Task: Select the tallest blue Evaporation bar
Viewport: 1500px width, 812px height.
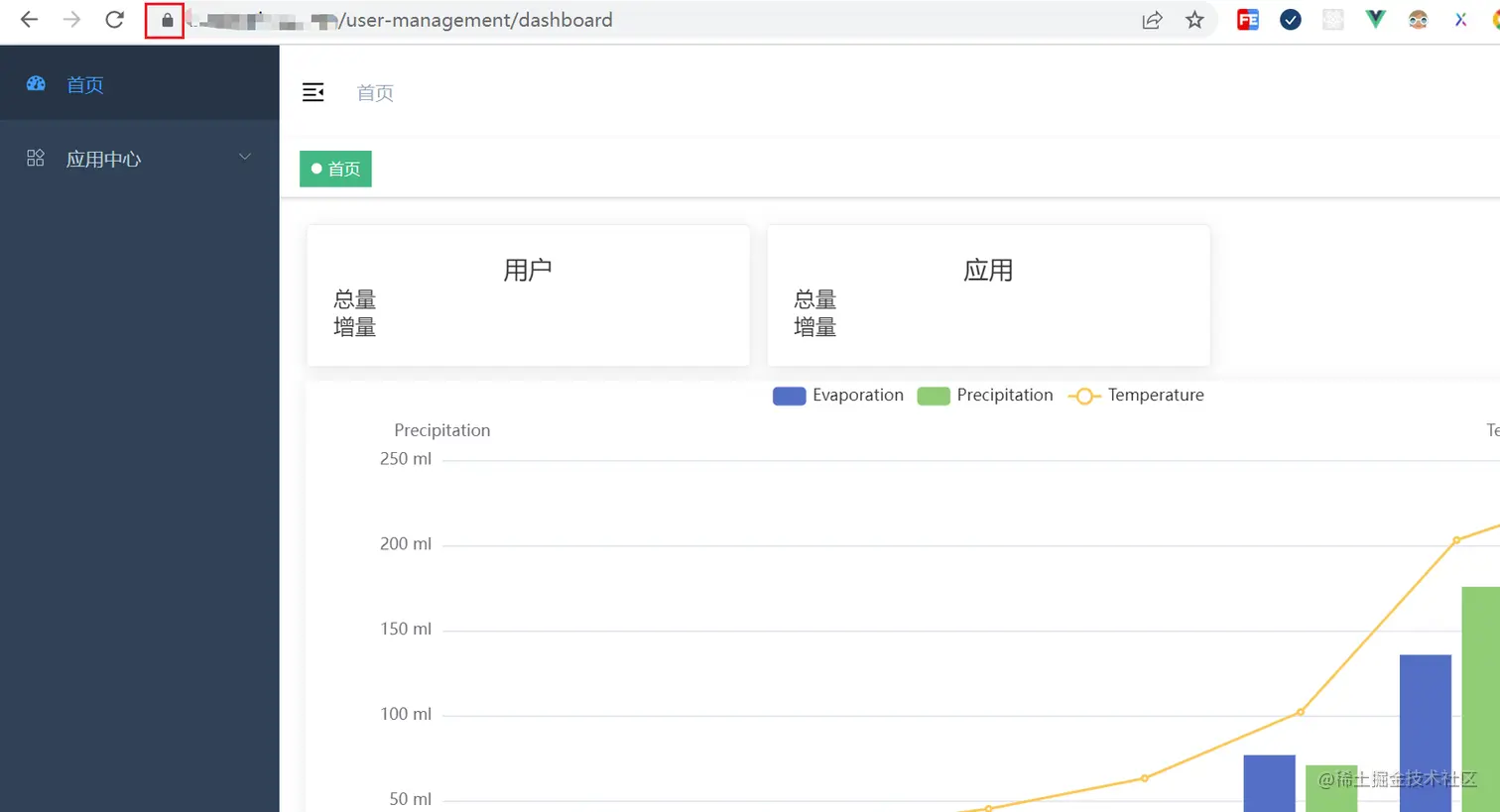Action: tap(1426, 734)
